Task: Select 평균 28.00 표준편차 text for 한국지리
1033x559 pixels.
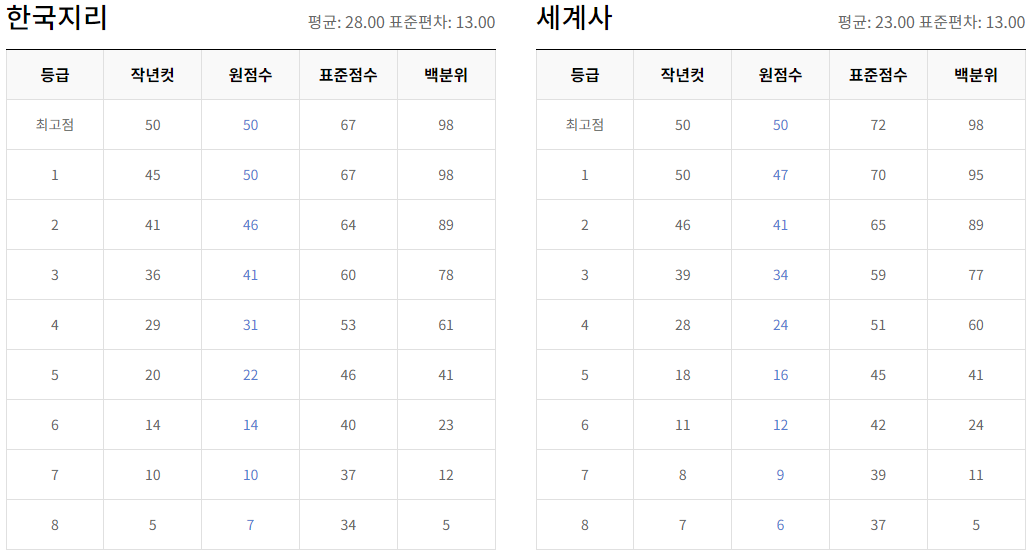Action: (401, 22)
